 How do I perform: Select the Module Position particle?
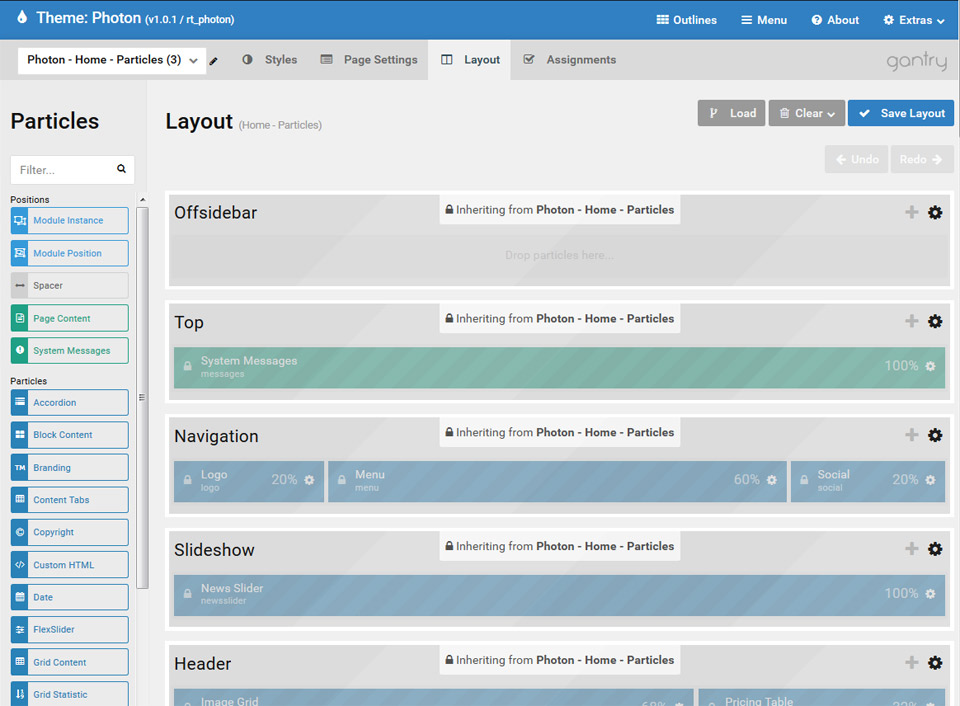70,253
